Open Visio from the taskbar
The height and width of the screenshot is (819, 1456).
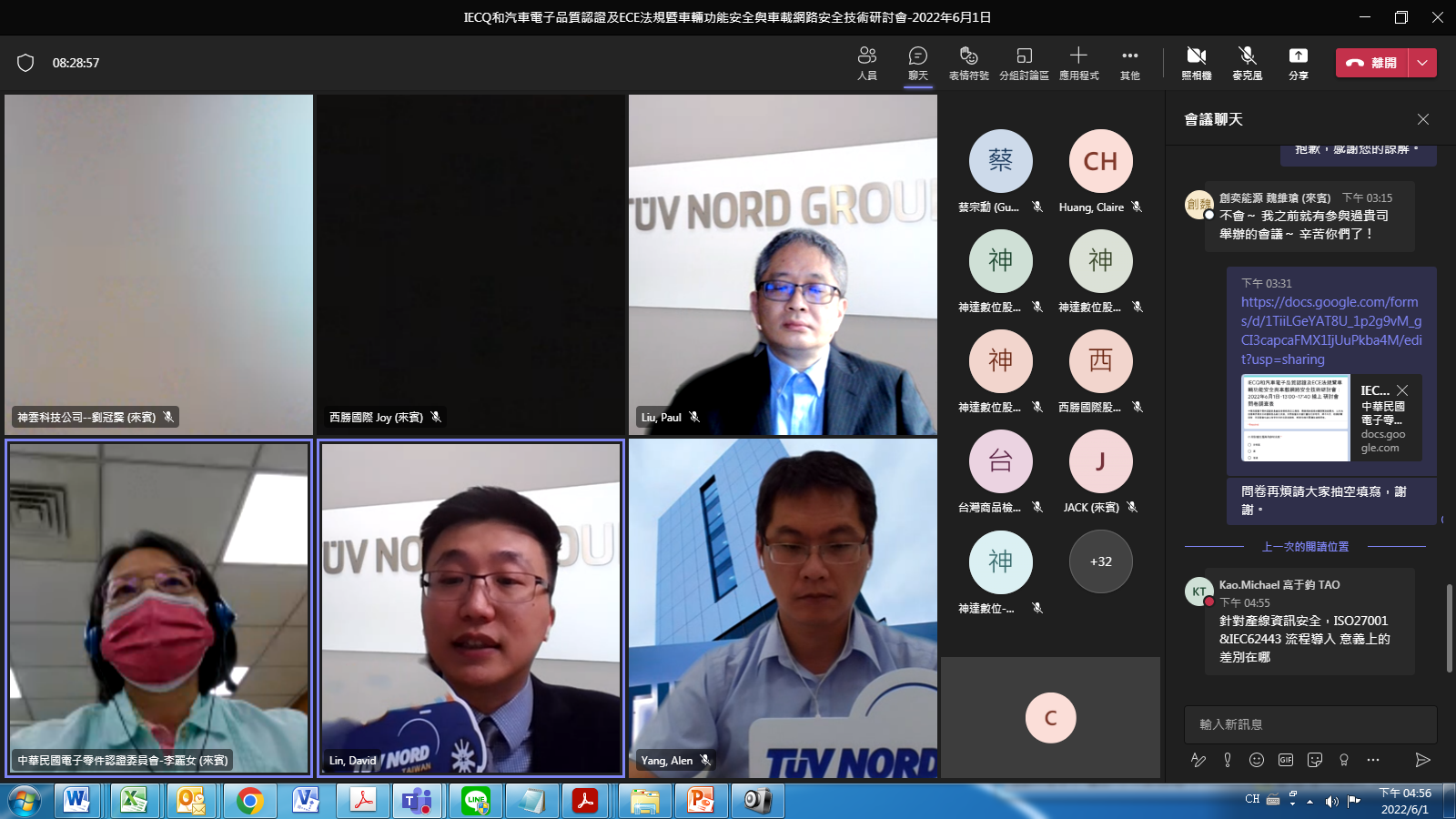coord(307,801)
